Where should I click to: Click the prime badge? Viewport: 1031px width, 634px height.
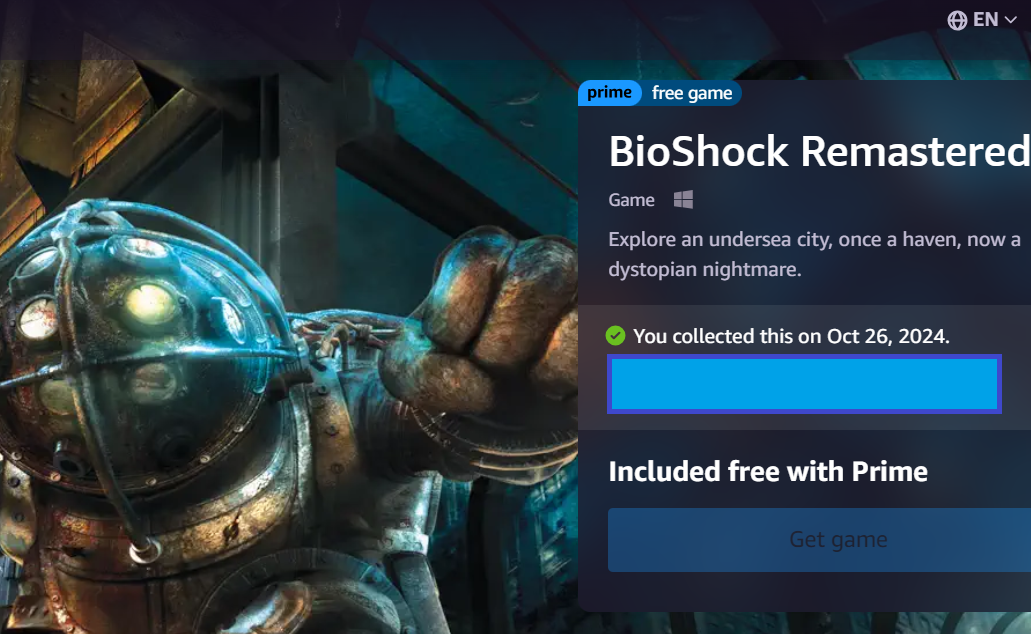click(610, 93)
